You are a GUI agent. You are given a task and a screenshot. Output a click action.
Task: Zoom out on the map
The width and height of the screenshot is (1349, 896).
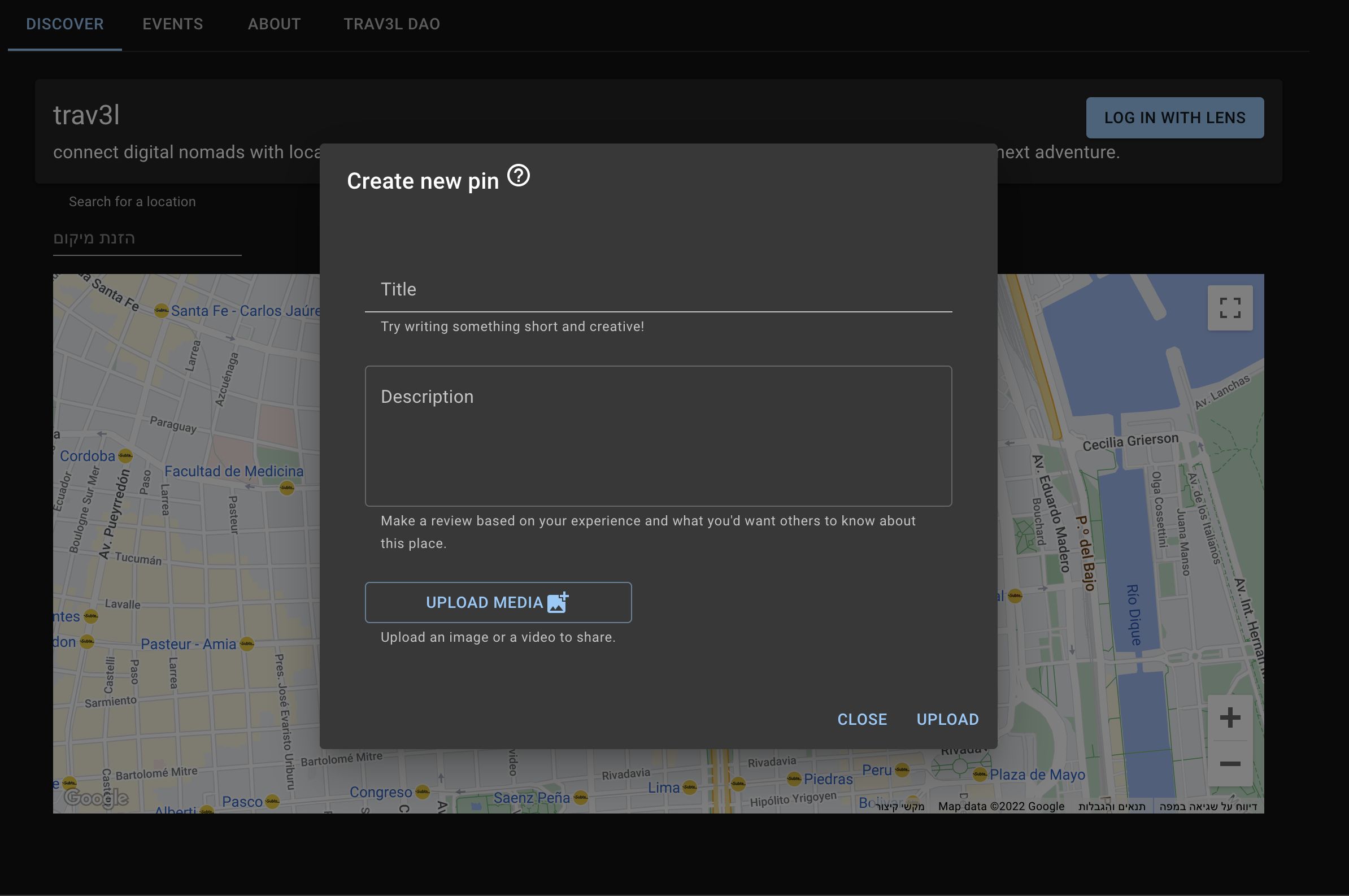pos(1230,763)
